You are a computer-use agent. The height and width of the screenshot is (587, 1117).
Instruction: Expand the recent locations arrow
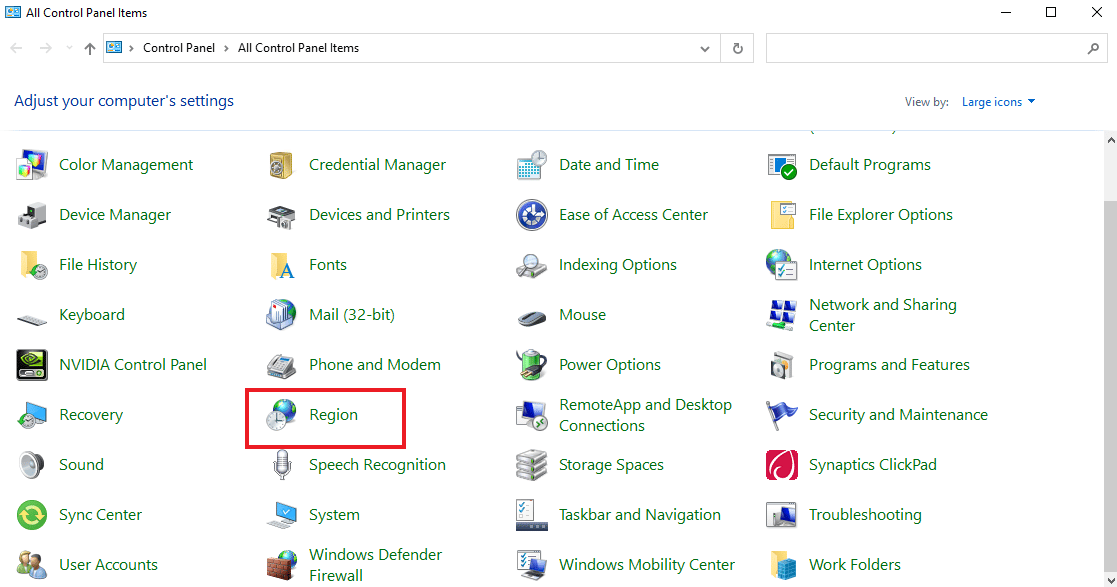point(69,48)
